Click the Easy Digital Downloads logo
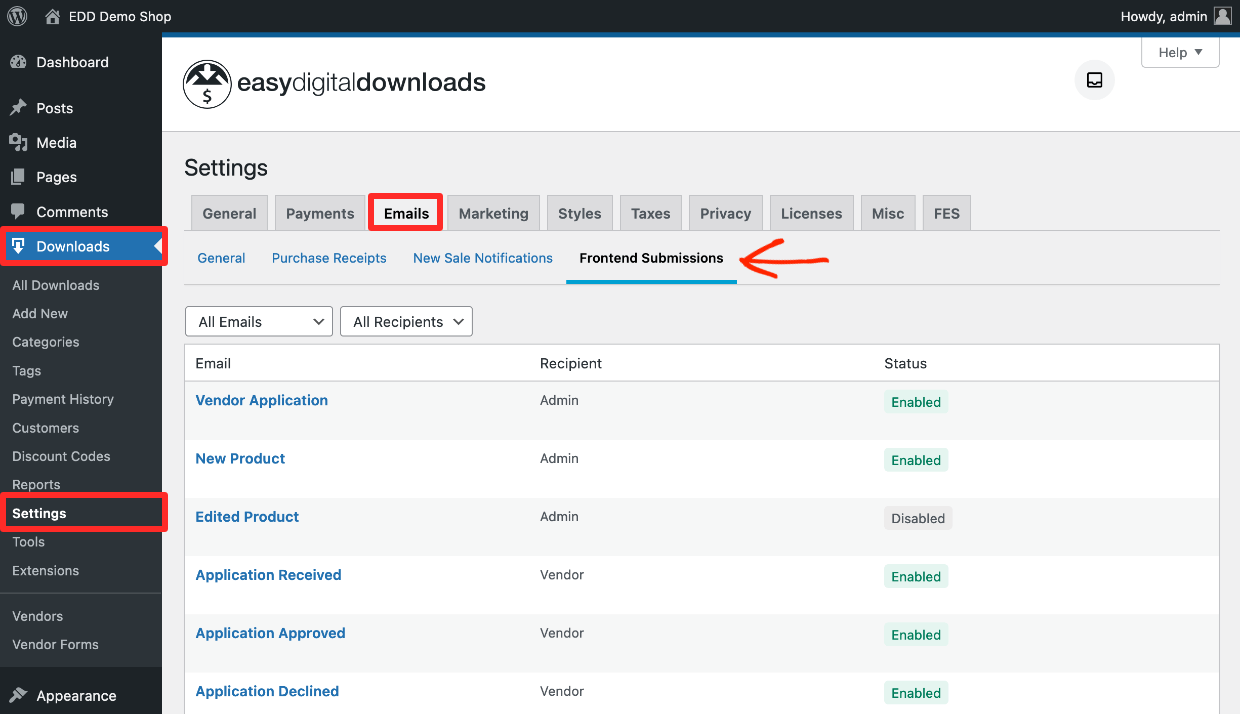Viewport: 1240px width, 714px height. 334,83
